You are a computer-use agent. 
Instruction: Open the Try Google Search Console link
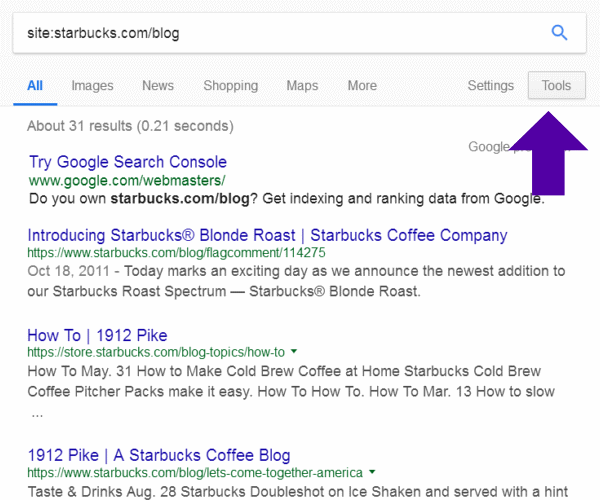coord(128,162)
